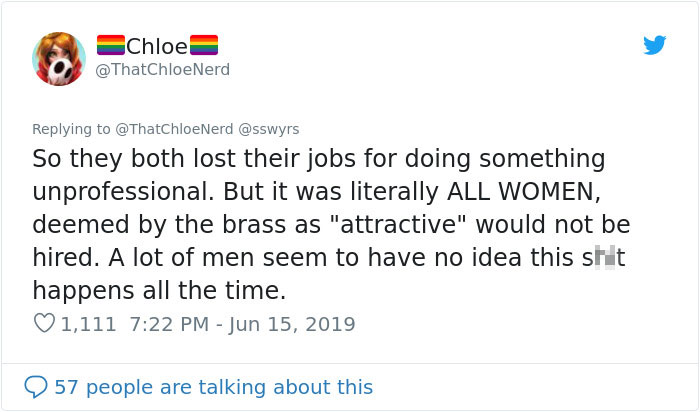Open "57 people are talking about this"
This screenshot has height=412, width=700.
[x=213, y=387]
